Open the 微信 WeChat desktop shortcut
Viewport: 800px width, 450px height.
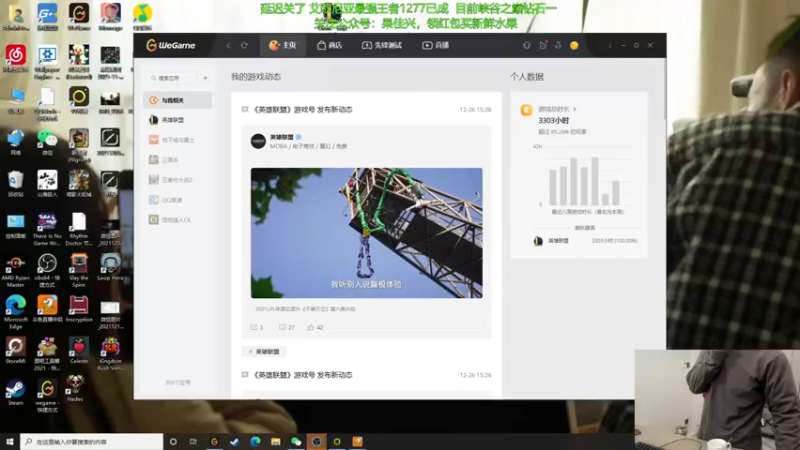point(47,142)
